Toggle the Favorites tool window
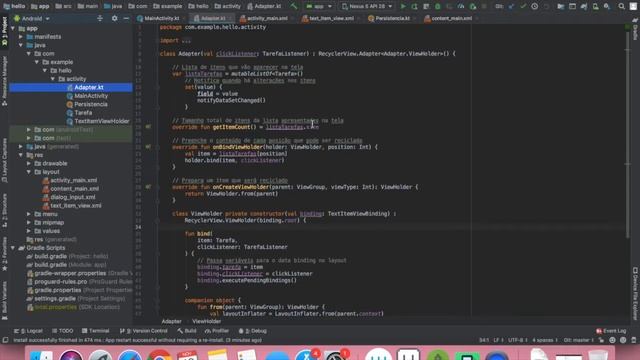Screen dimensions: 640x360 (4, 254)
